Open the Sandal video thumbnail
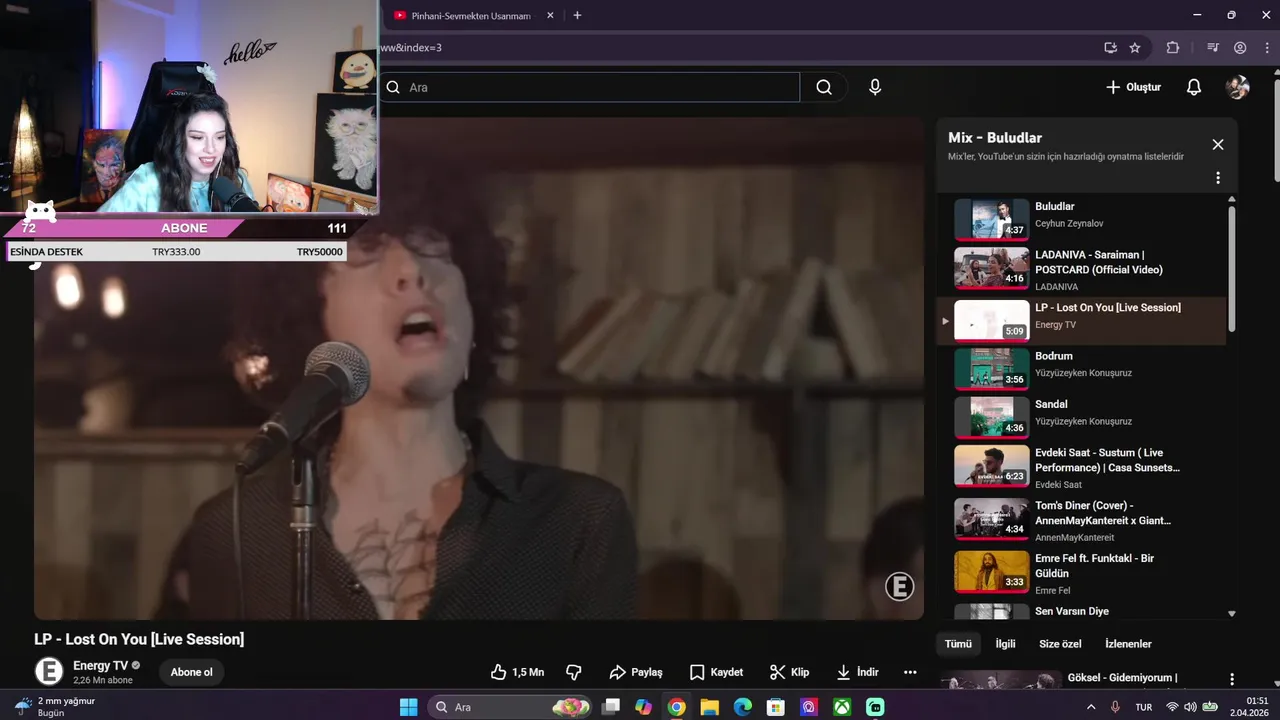 pos(991,417)
